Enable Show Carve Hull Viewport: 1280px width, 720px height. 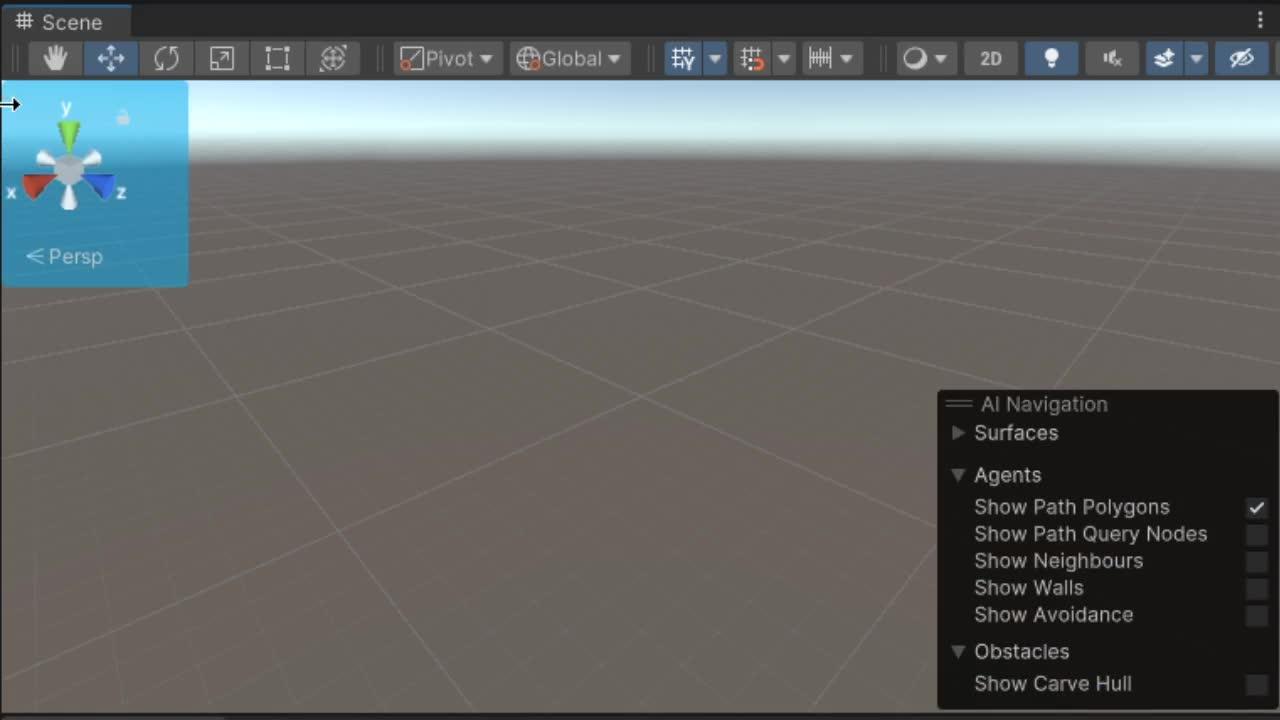click(1256, 684)
